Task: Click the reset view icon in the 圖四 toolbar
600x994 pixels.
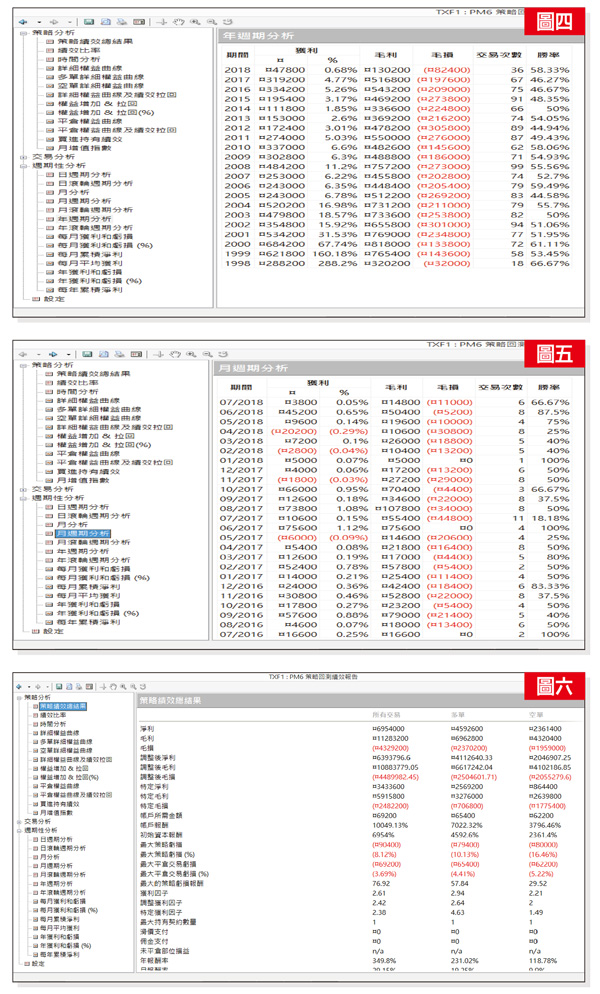Action: coord(227,21)
